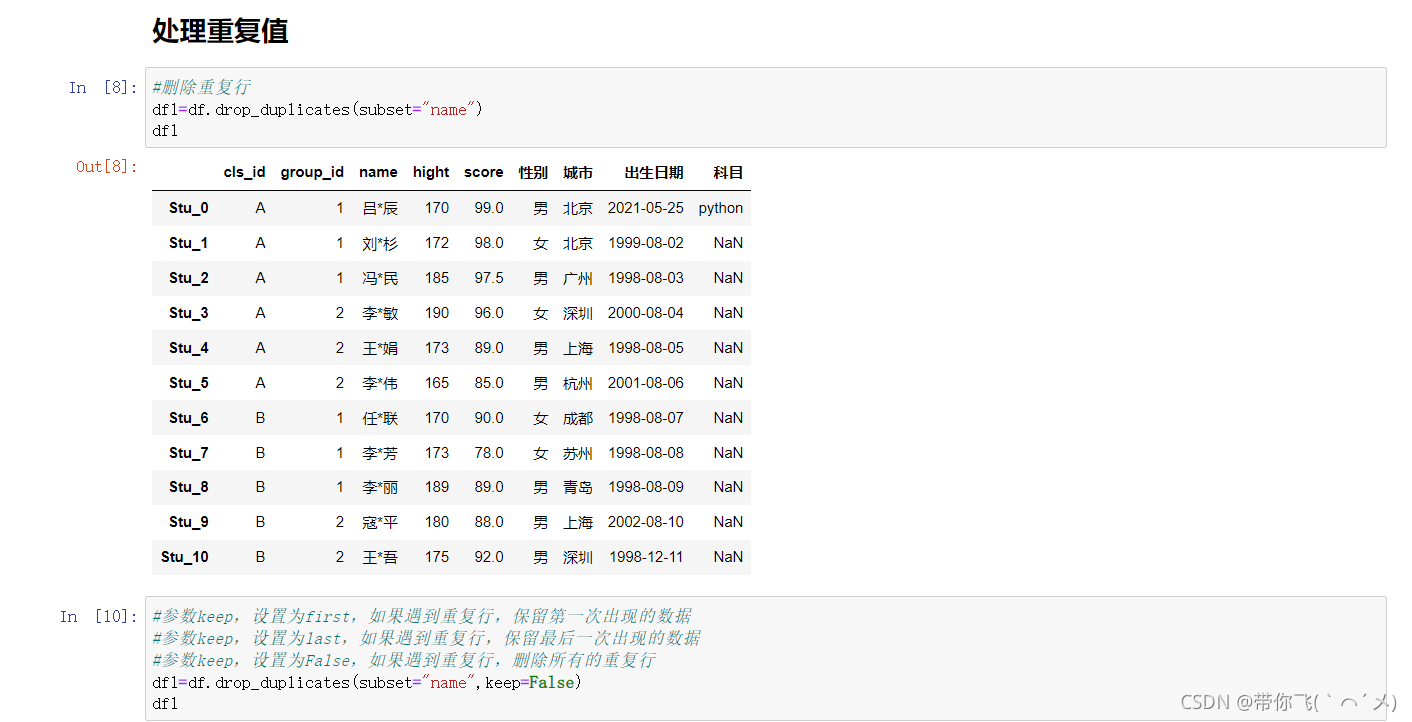Click the name cell 李*芳

pos(380,453)
